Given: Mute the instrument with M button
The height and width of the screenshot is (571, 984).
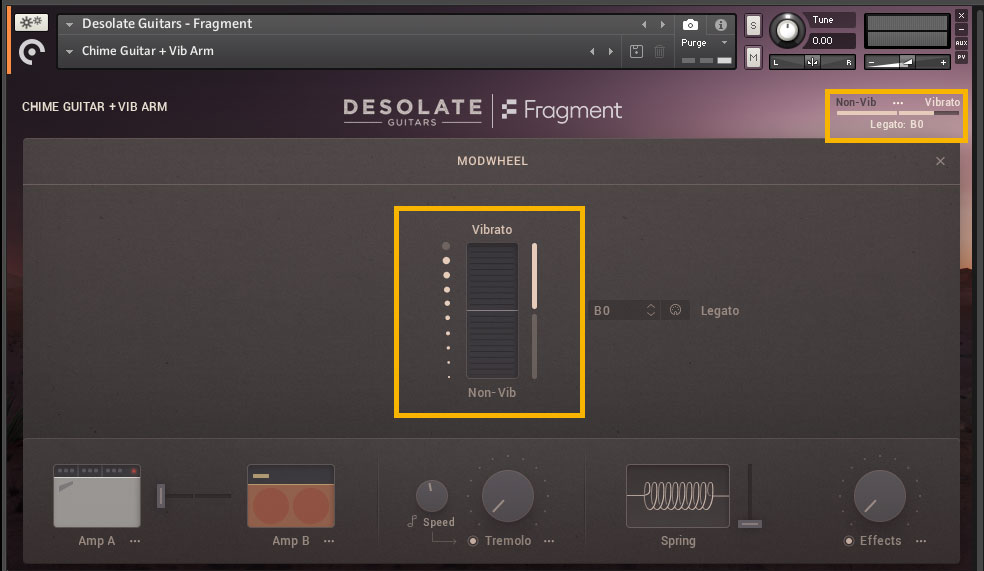Looking at the screenshot, I should pos(753,58).
